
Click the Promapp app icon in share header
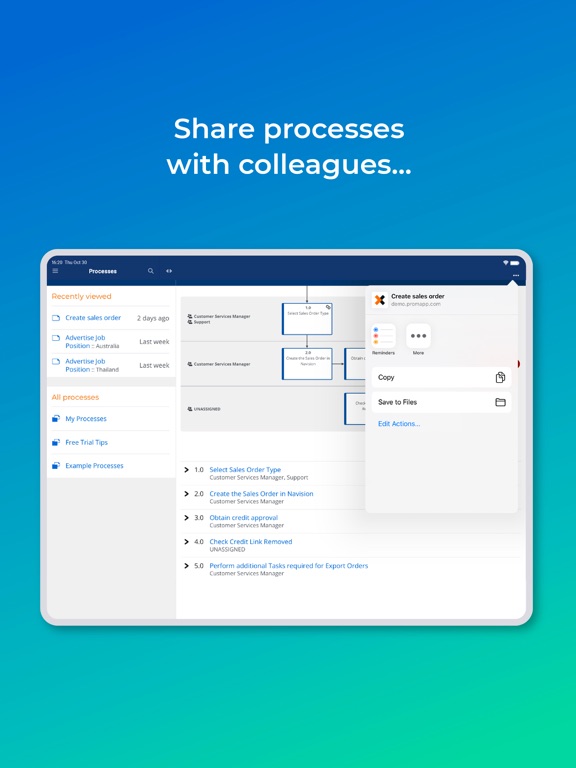380,300
